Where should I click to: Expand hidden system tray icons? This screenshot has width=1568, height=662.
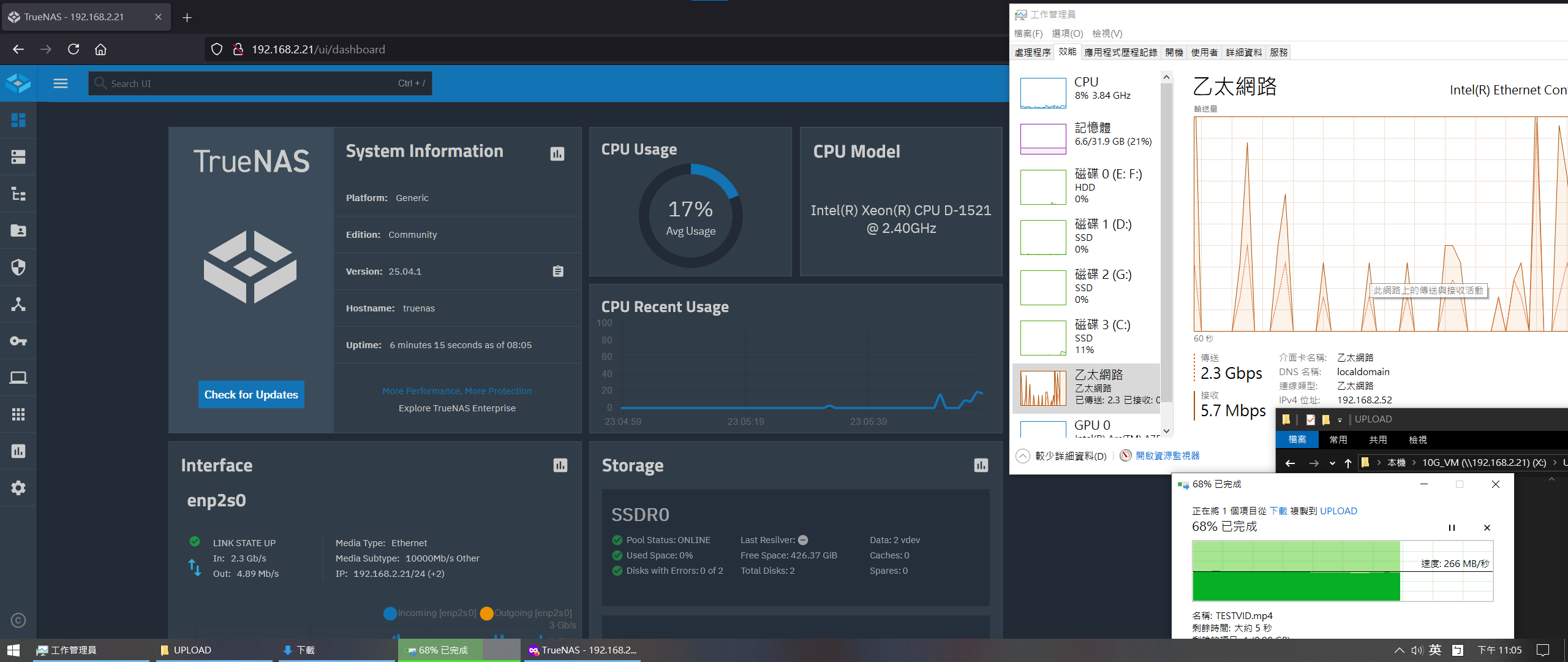1399,650
